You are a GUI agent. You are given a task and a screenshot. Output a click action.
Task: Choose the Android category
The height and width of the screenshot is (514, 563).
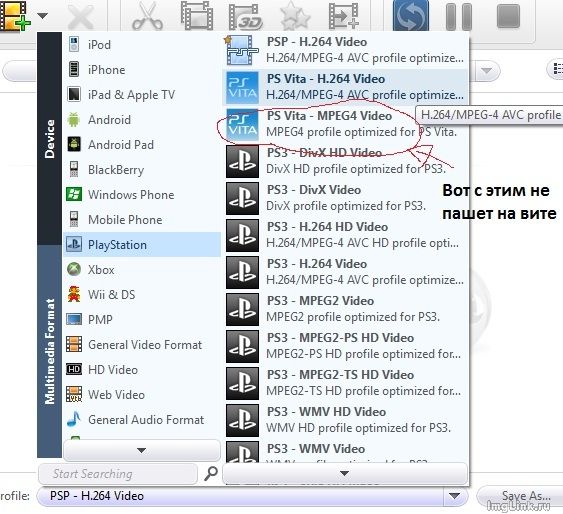142,120
